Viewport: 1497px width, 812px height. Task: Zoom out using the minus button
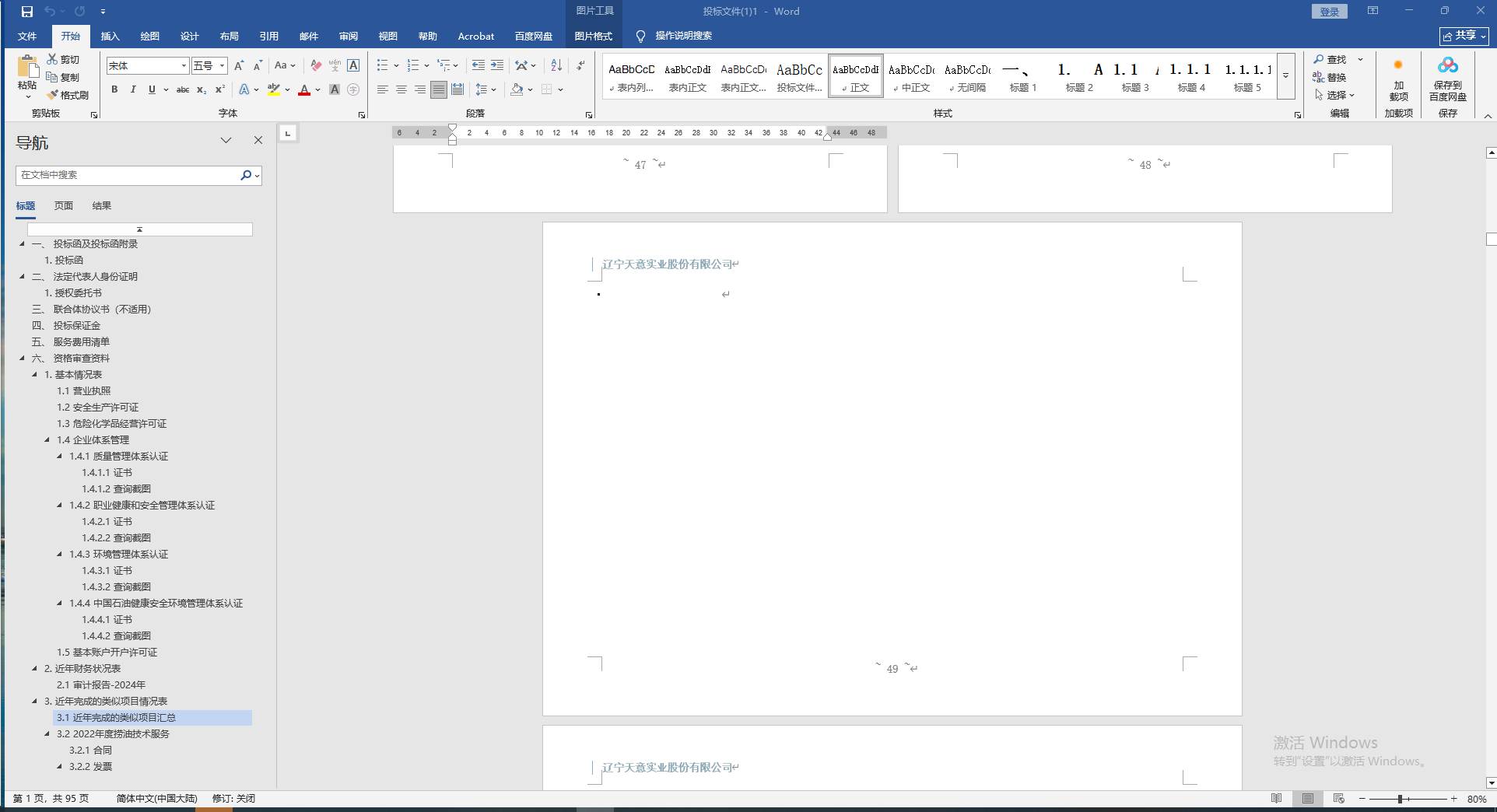click(x=1362, y=799)
